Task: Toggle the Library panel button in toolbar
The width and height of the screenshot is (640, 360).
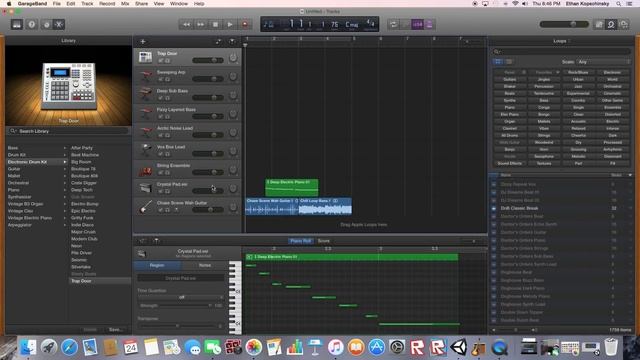Action: [x=16, y=24]
